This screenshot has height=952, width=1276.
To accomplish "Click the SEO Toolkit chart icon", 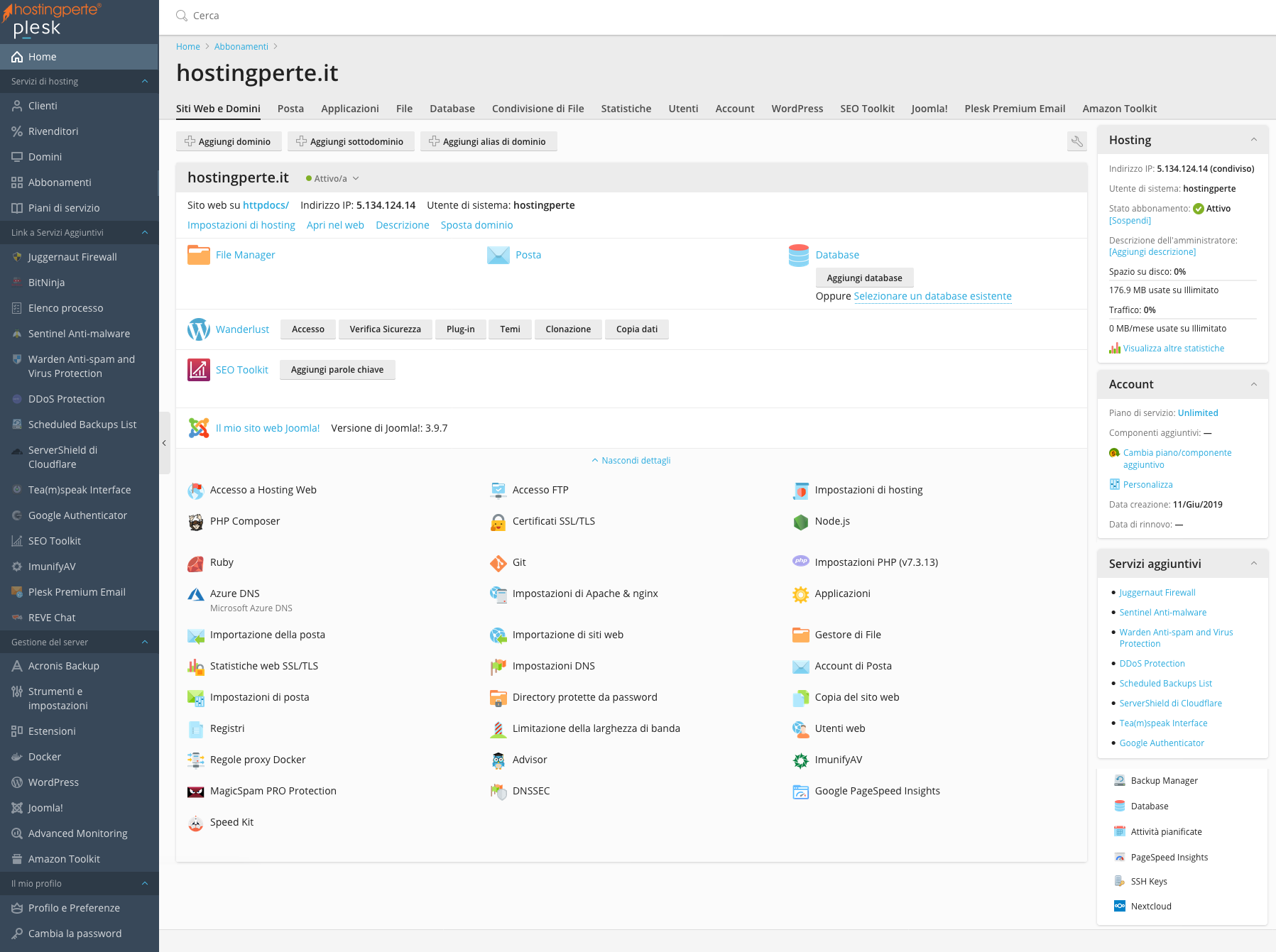I will (x=198, y=370).
